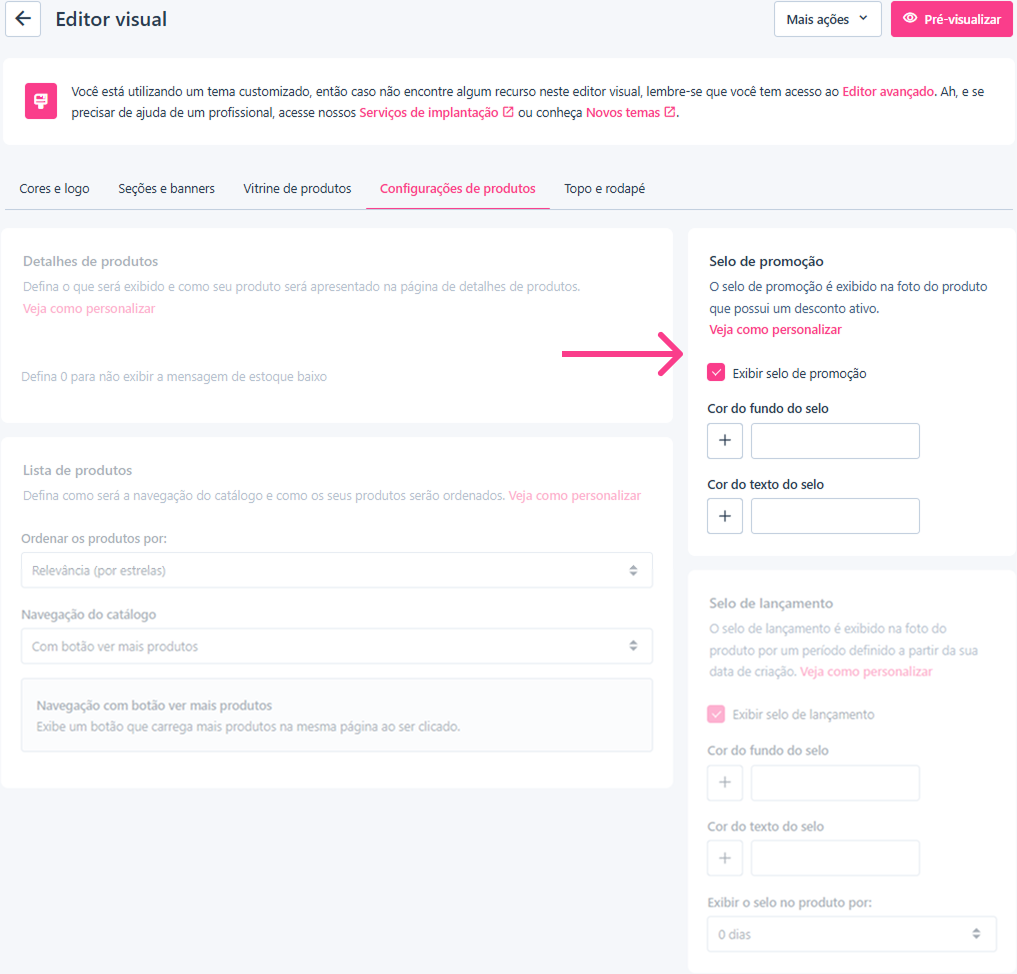Click external link icon beside Novos temas
This screenshot has height=974, width=1017.
pos(669,112)
